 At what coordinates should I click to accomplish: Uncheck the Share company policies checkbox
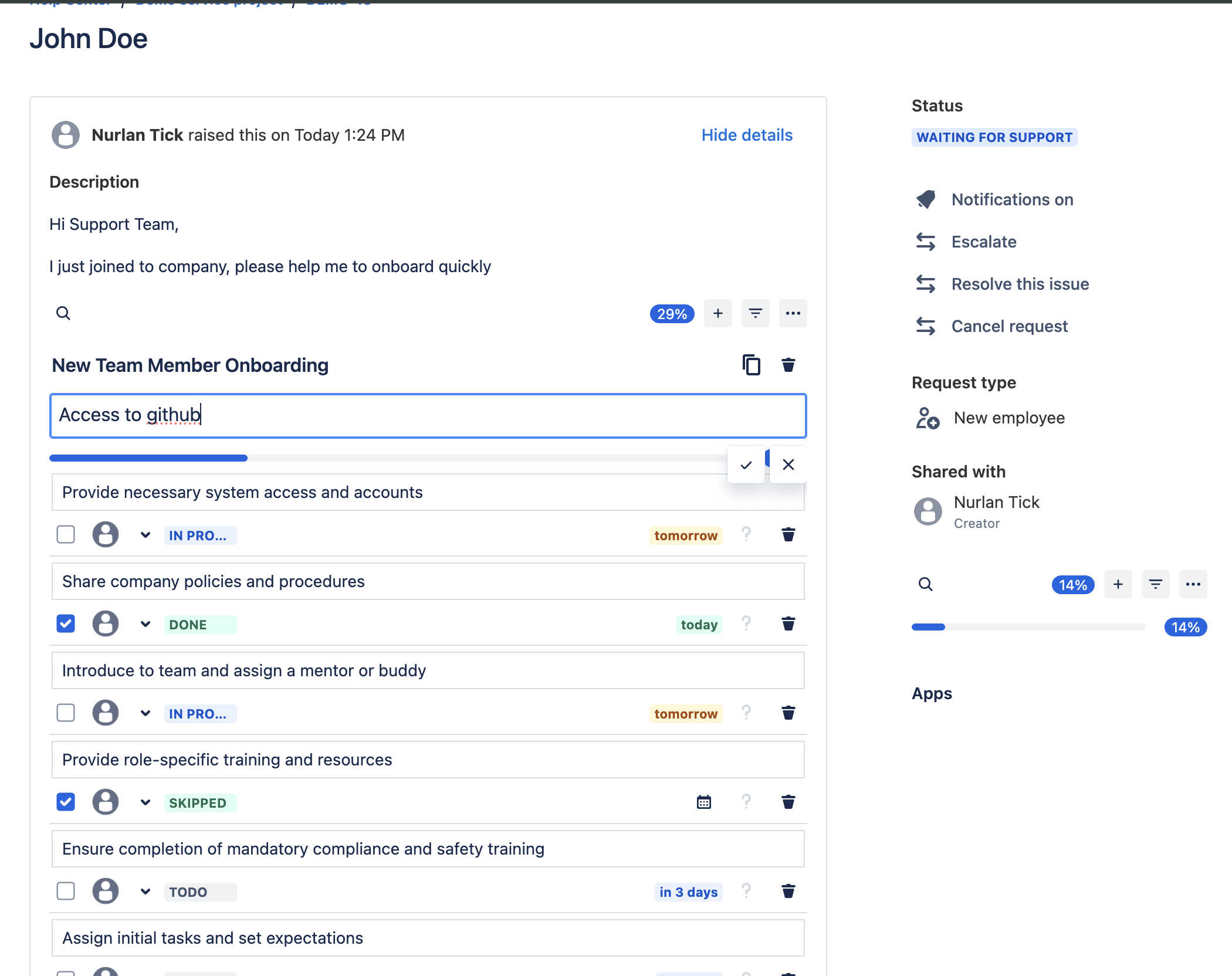point(66,623)
